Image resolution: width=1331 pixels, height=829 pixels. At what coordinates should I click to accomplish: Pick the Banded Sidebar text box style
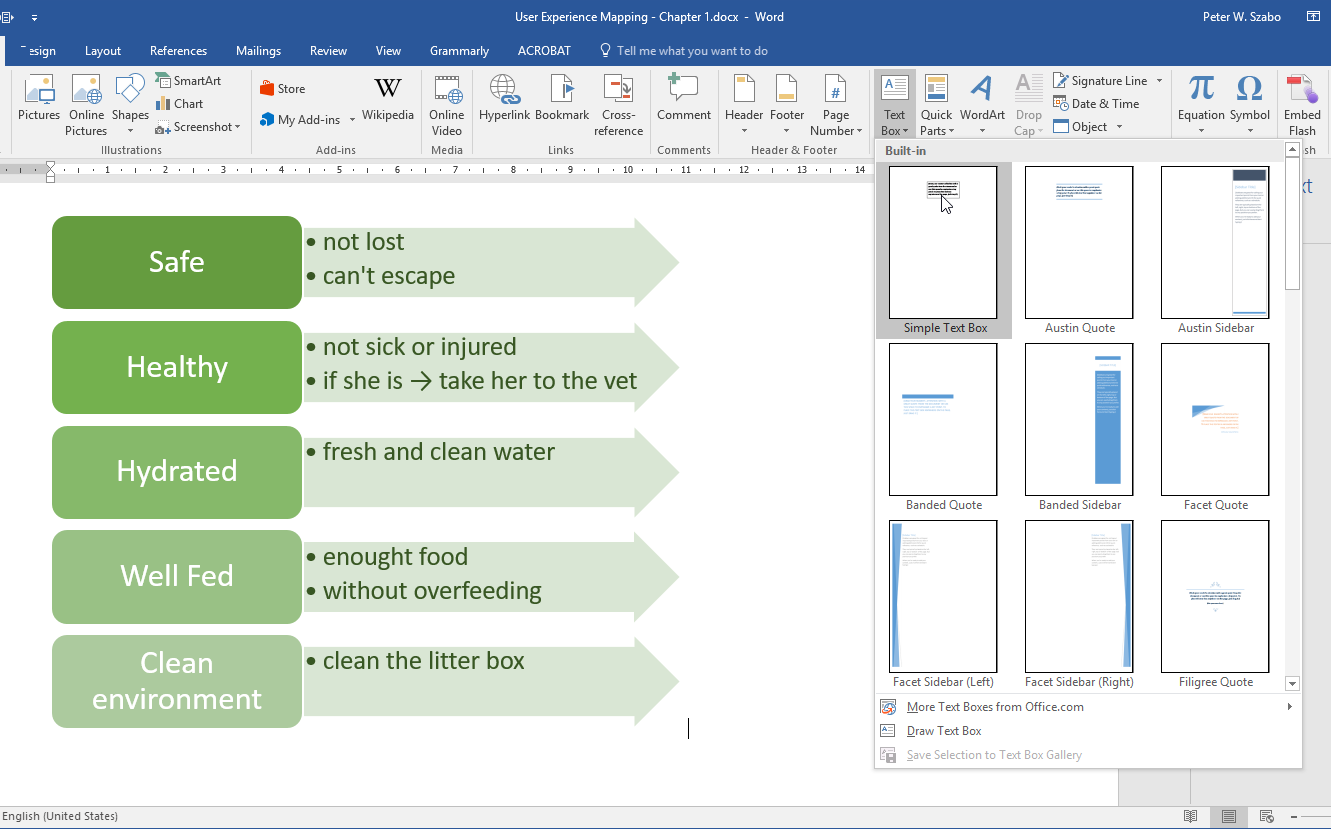1079,420
